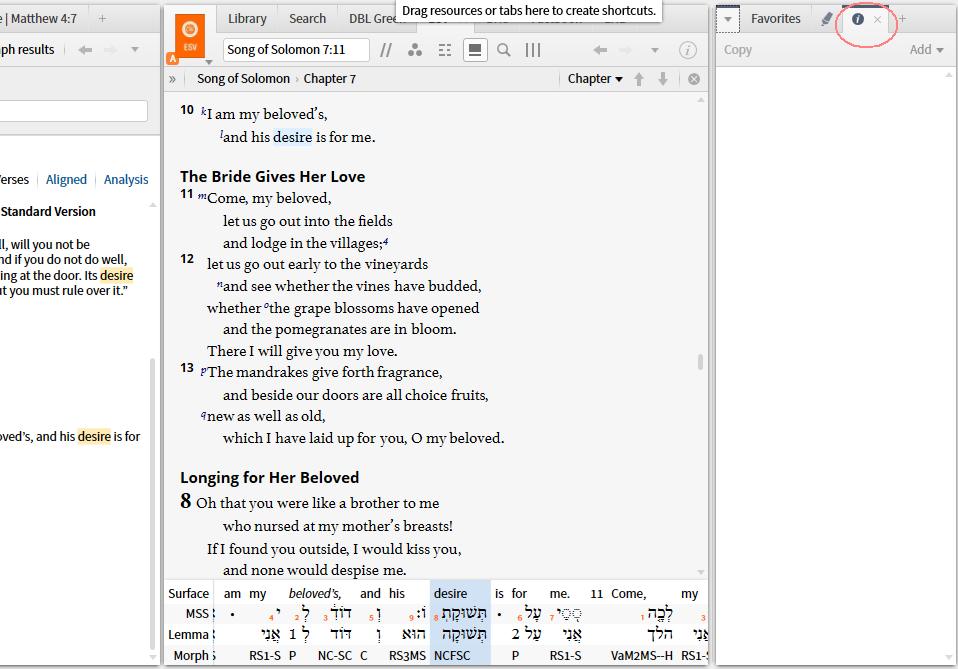Switch to the DBL Greek tab

pos(374,18)
